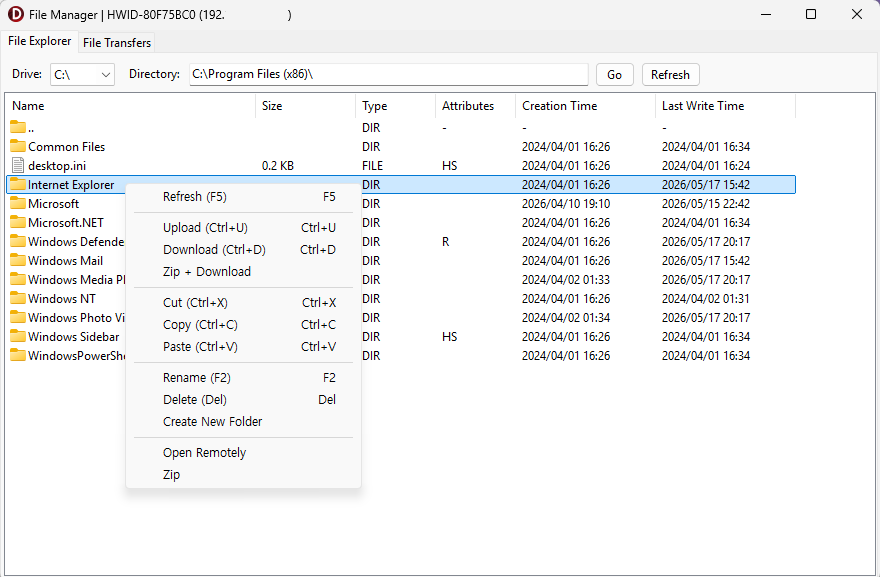
Task: Select Open Remotely in context menu
Action: [244, 453]
